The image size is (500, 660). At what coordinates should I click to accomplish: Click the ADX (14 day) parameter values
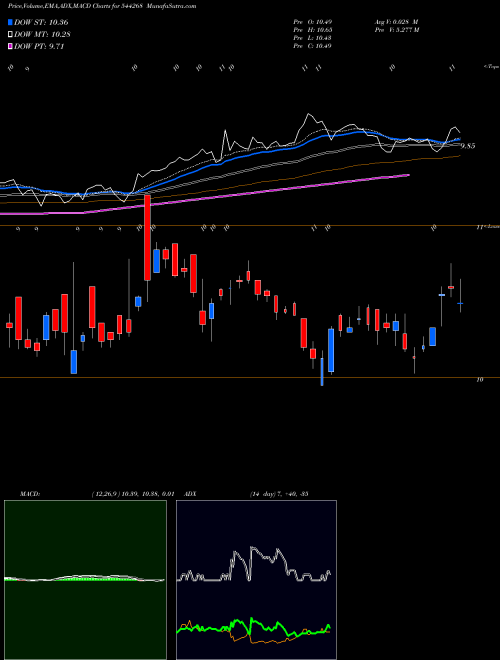click(278, 494)
